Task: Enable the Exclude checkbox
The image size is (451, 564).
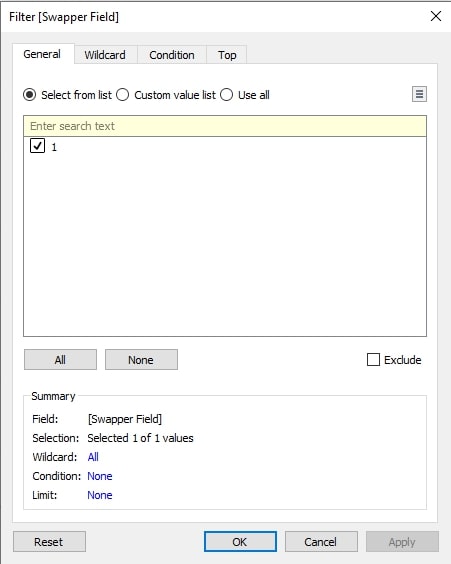Action: (373, 359)
